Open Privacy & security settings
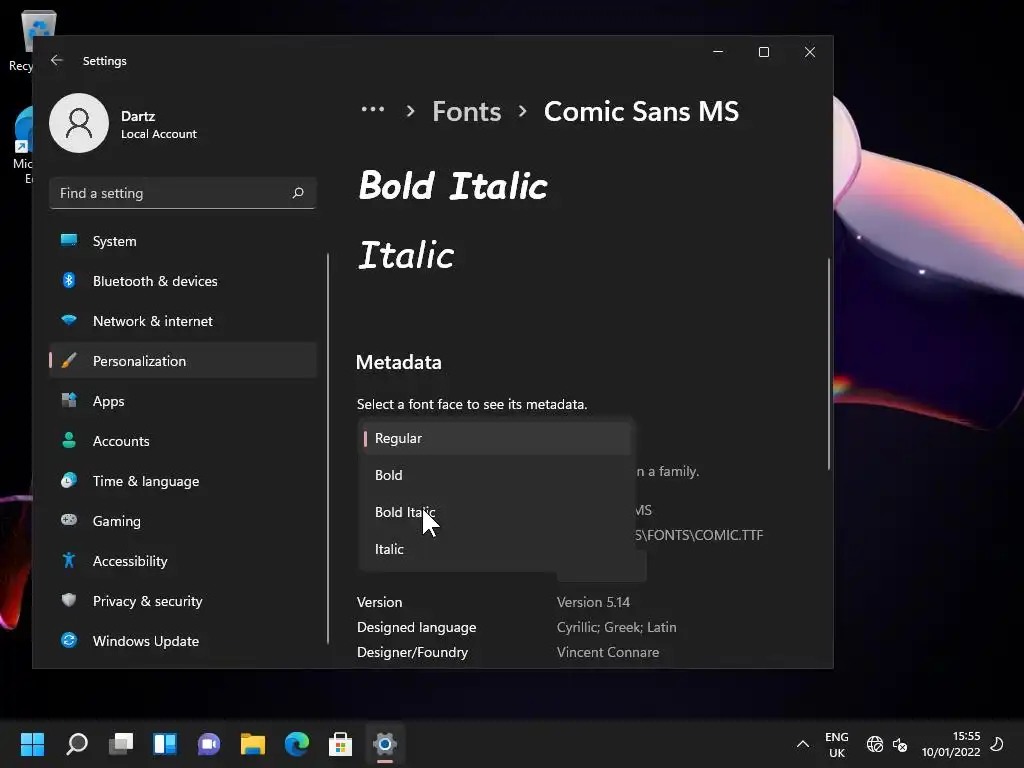The height and width of the screenshot is (768, 1024). pos(183,601)
